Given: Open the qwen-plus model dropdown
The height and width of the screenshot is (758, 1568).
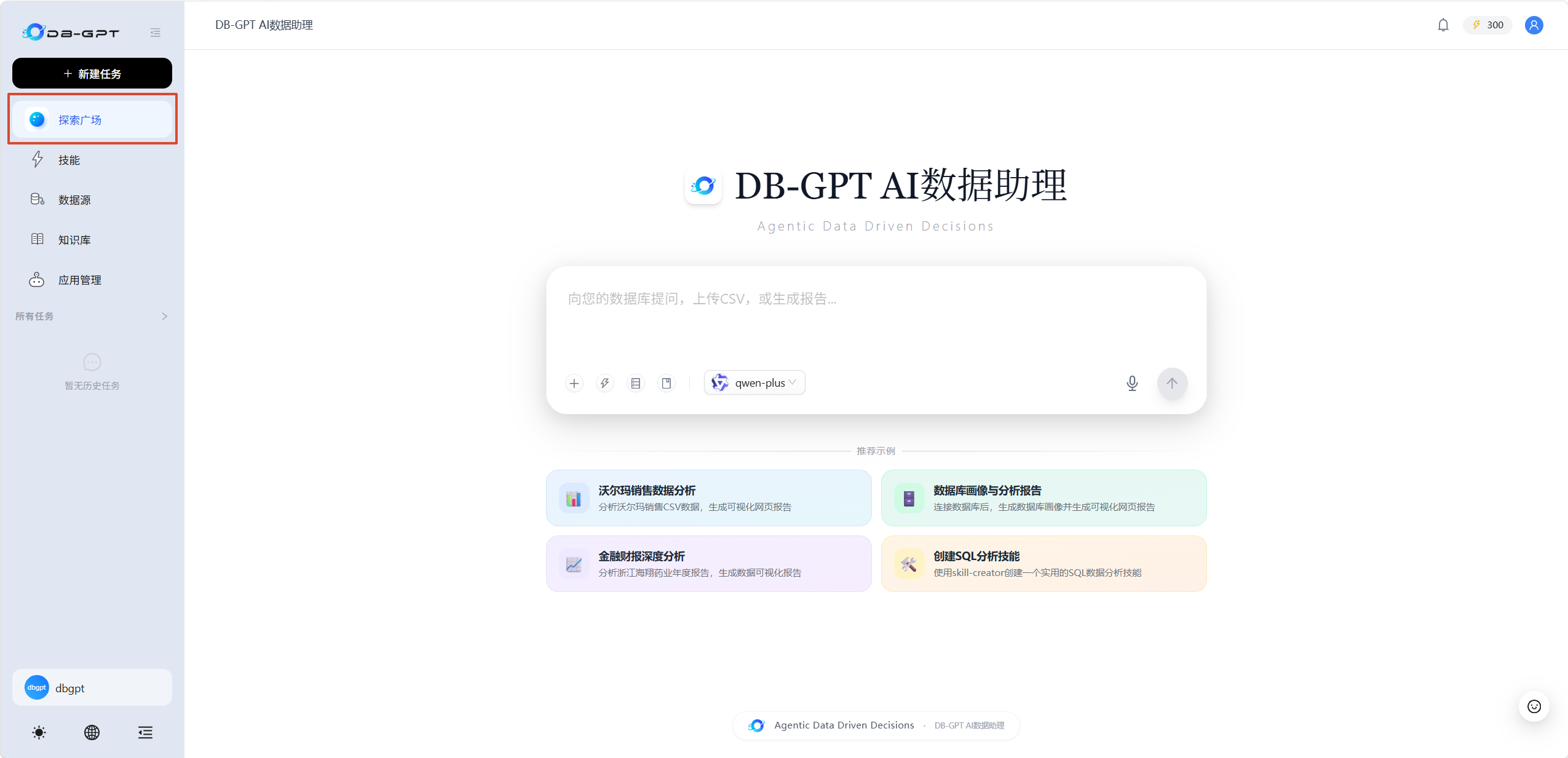Looking at the screenshot, I should click(x=754, y=382).
